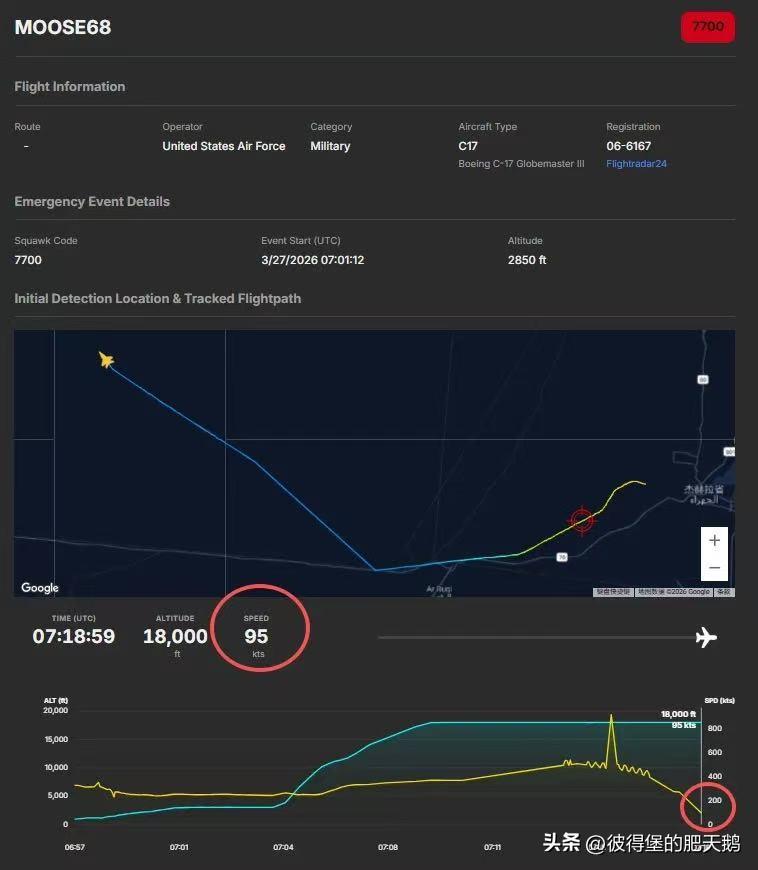
Task: Zoom in on the map with plus button
Action: (x=714, y=540)
